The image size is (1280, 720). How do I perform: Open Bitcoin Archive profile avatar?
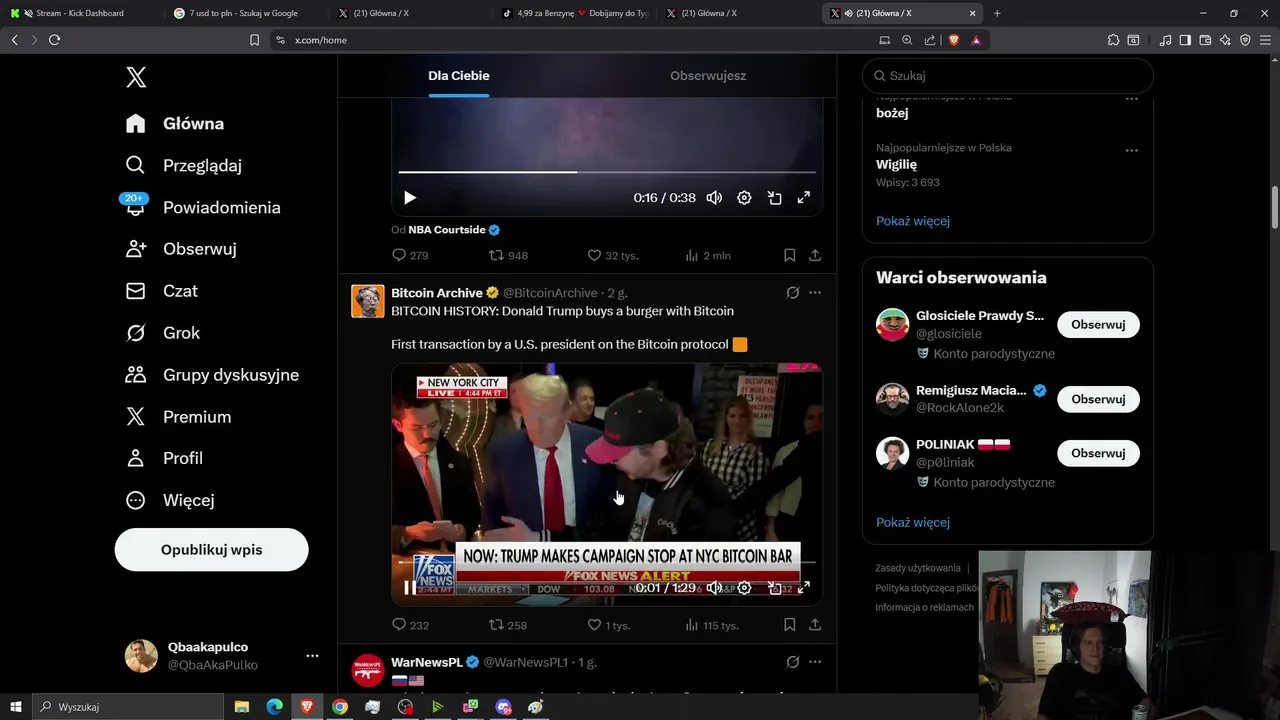pos(368,301)
